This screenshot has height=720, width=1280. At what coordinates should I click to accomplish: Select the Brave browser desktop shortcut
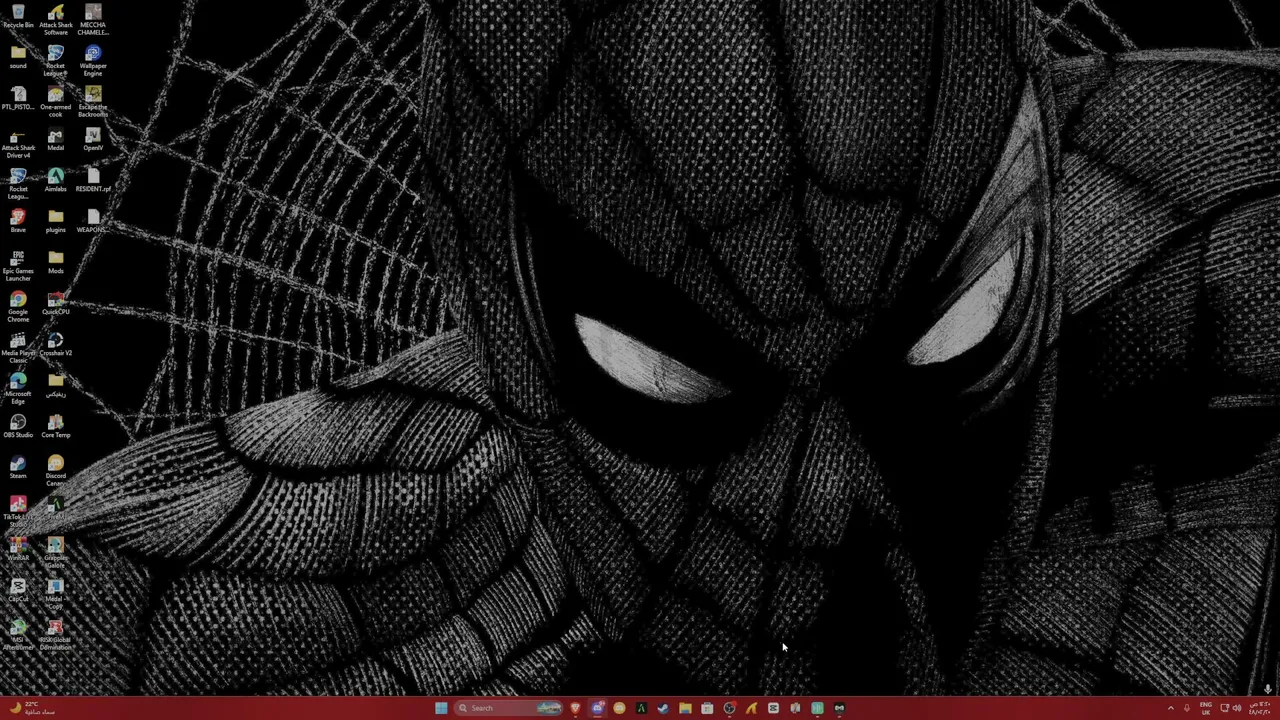click(x=18, y=221)
